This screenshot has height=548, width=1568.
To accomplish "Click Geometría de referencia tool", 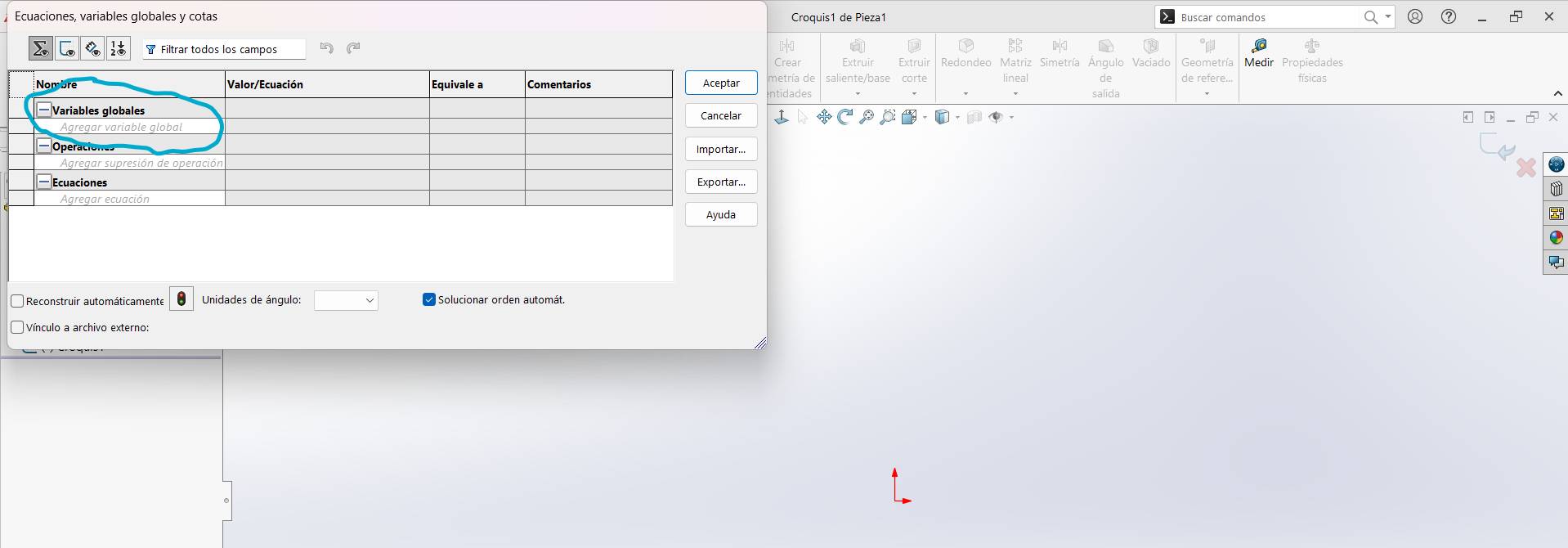I will coord(1207,61).
